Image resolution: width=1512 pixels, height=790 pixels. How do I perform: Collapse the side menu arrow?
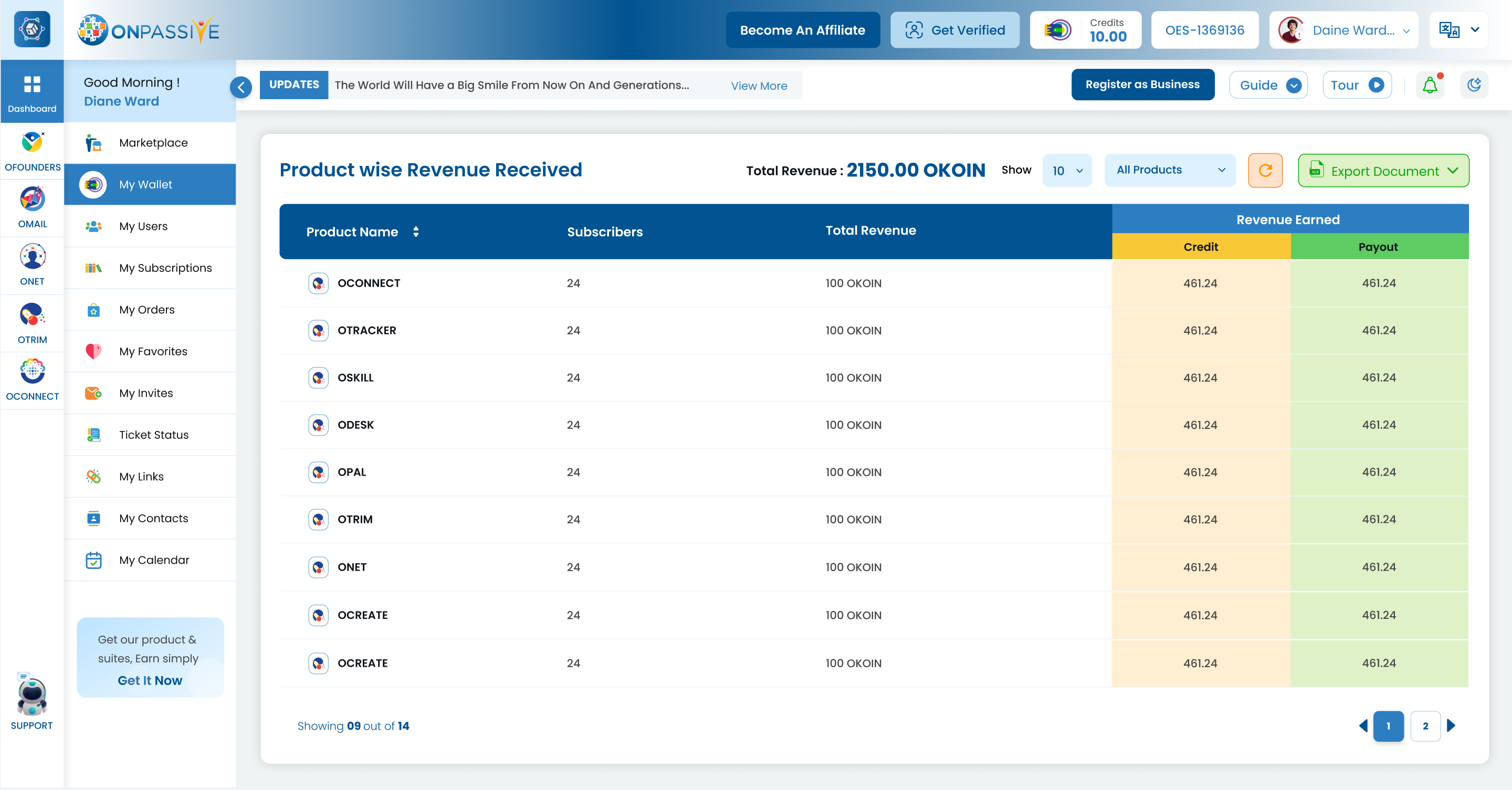[240, 88]
